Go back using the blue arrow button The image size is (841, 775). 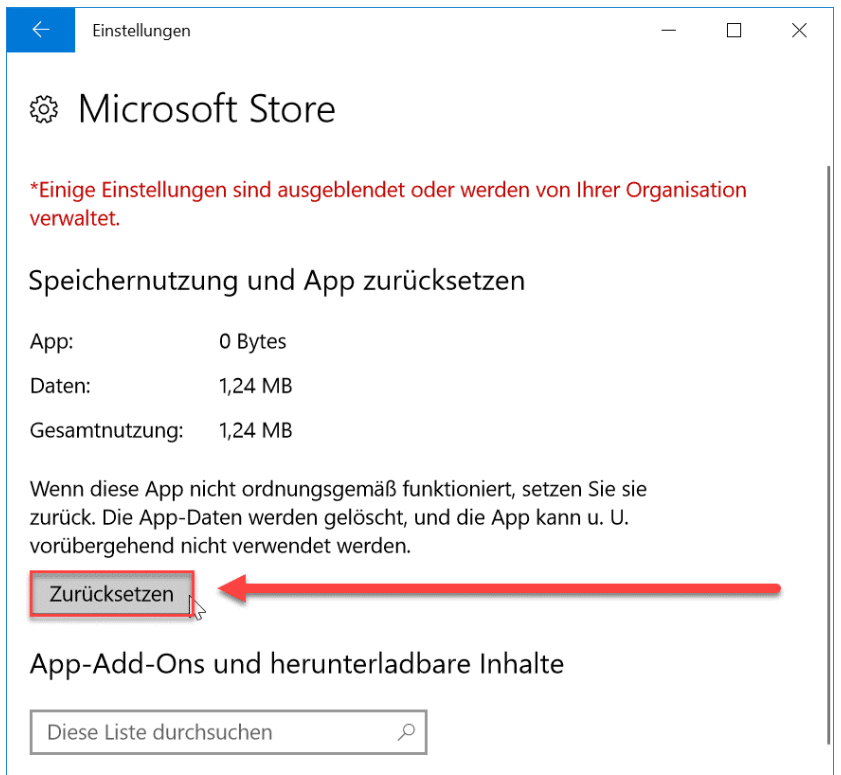pyautogui.click(x=41, y=30)
